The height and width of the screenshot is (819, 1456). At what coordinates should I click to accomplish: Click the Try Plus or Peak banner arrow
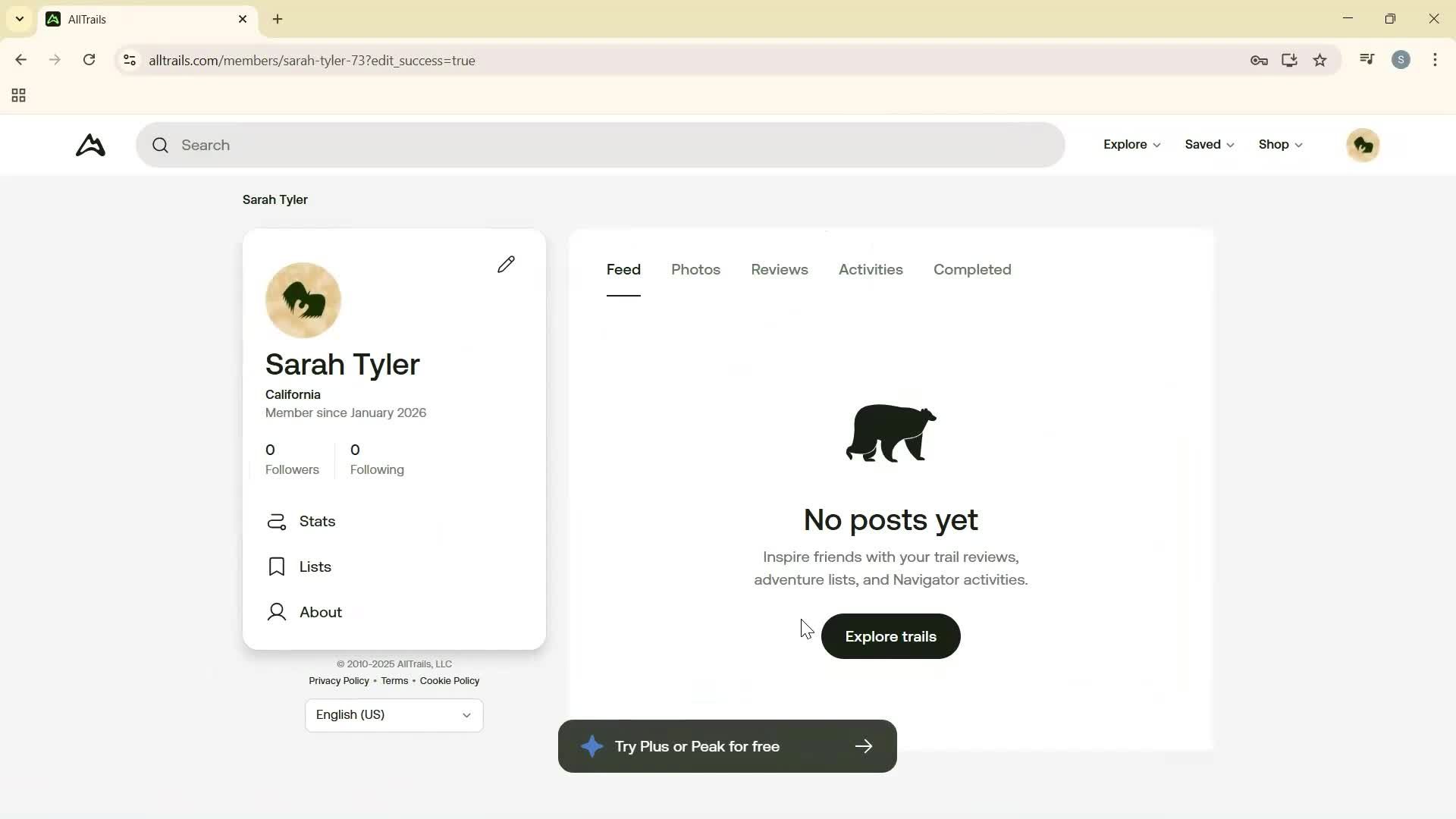(x=864, y=746)
